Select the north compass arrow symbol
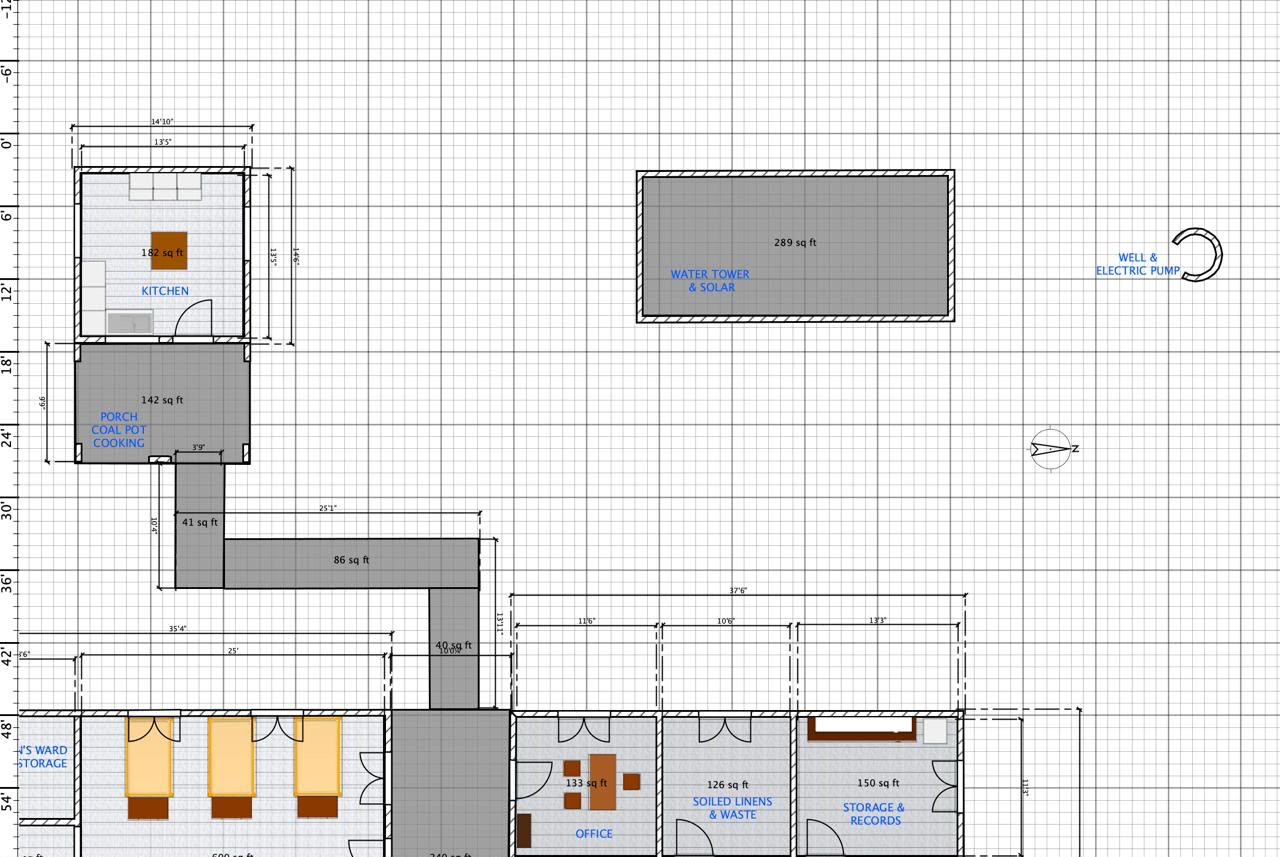Image resolution: width=1280 pixels, height=857 pixels. [1051, 449]
